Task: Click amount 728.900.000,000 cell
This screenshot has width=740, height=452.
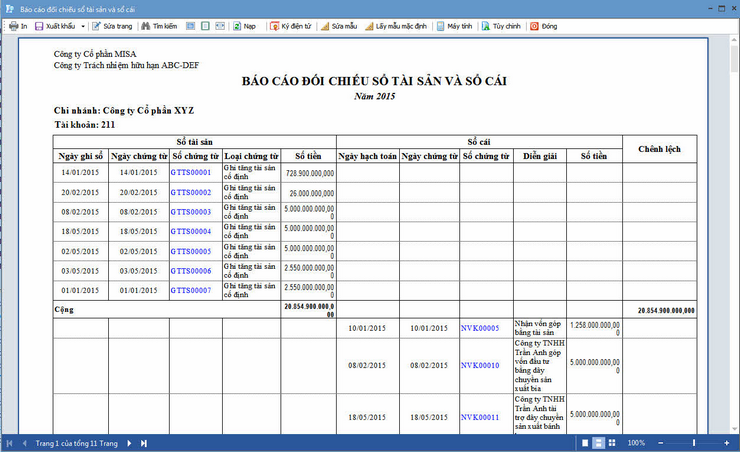Action: tap(310, 173)
